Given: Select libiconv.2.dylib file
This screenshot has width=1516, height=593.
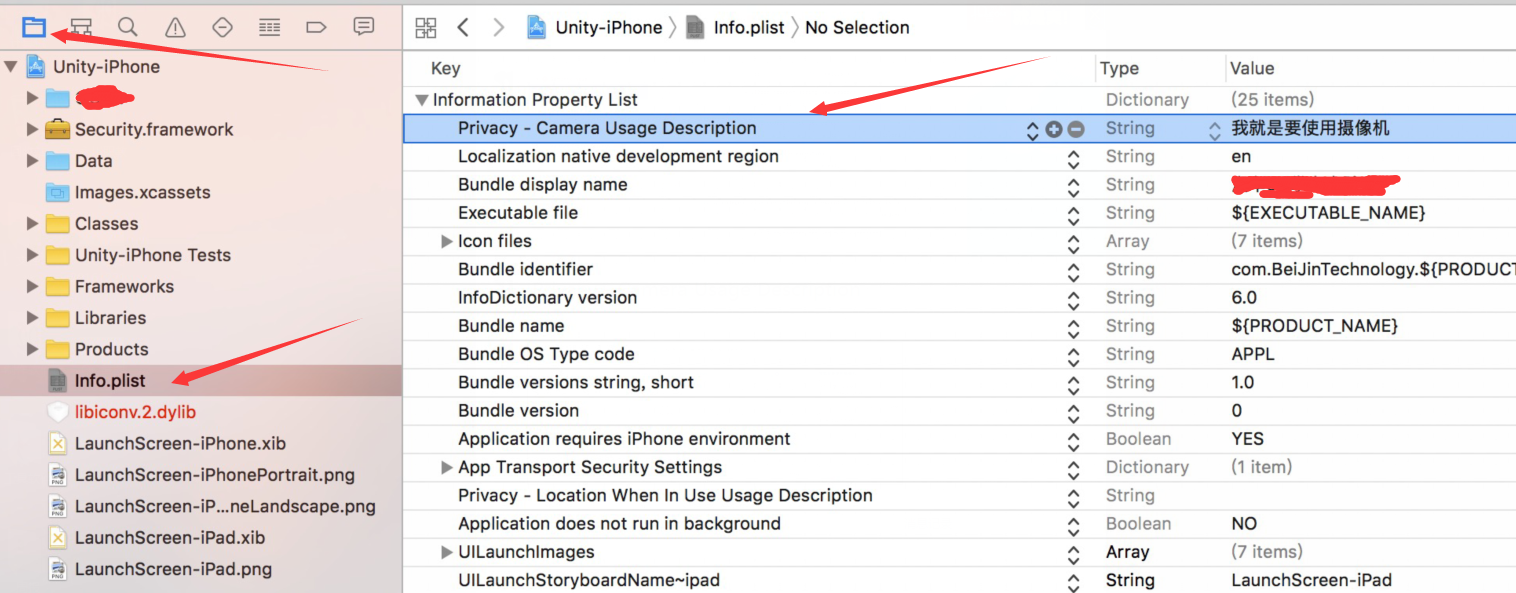Looking at the screenshot, I should coord(135,412).
